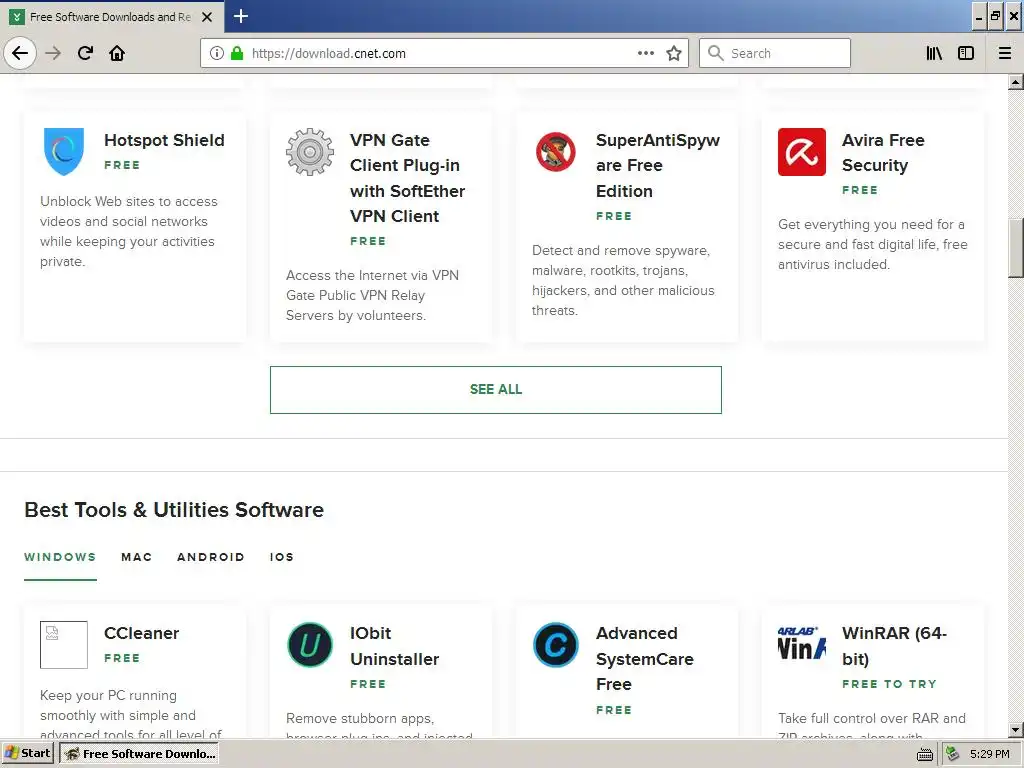Viewport: 1024px width, 768px height.
Task: Click the network tray icon
Action: point(952,754)
